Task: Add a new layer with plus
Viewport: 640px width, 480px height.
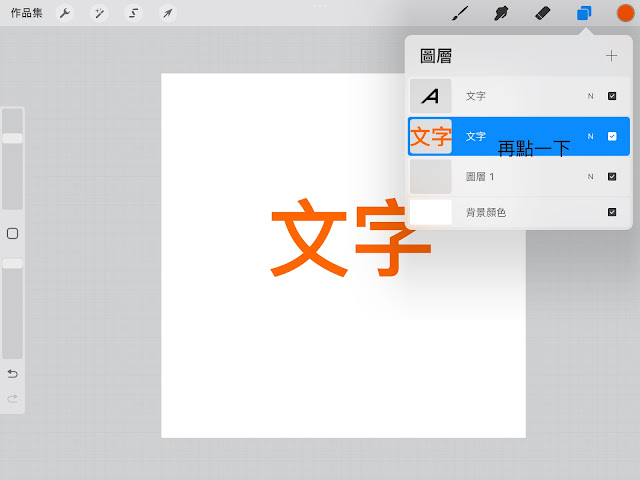Action: [x=611, y=56]
